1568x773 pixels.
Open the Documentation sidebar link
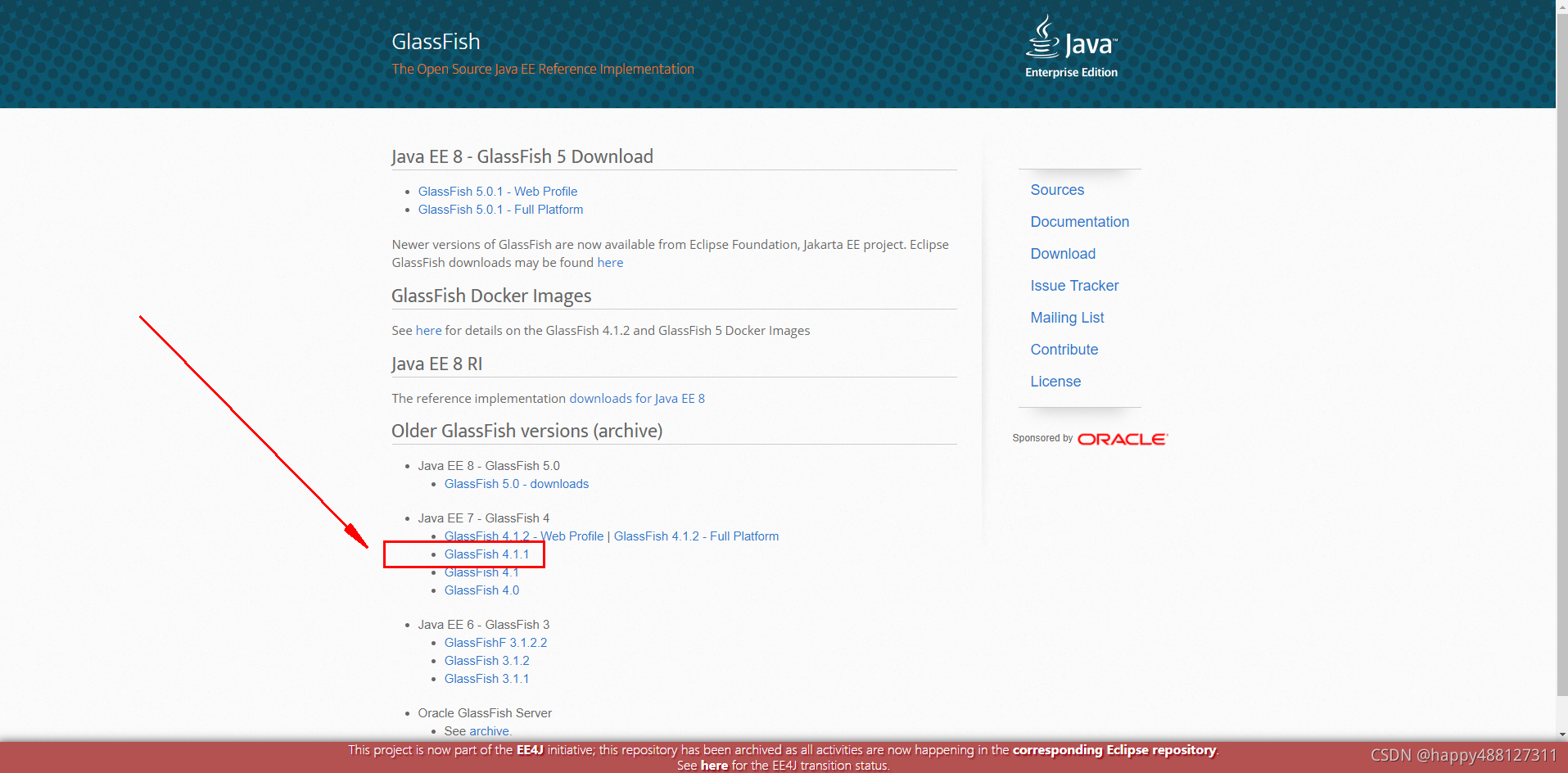[1079, 221]
